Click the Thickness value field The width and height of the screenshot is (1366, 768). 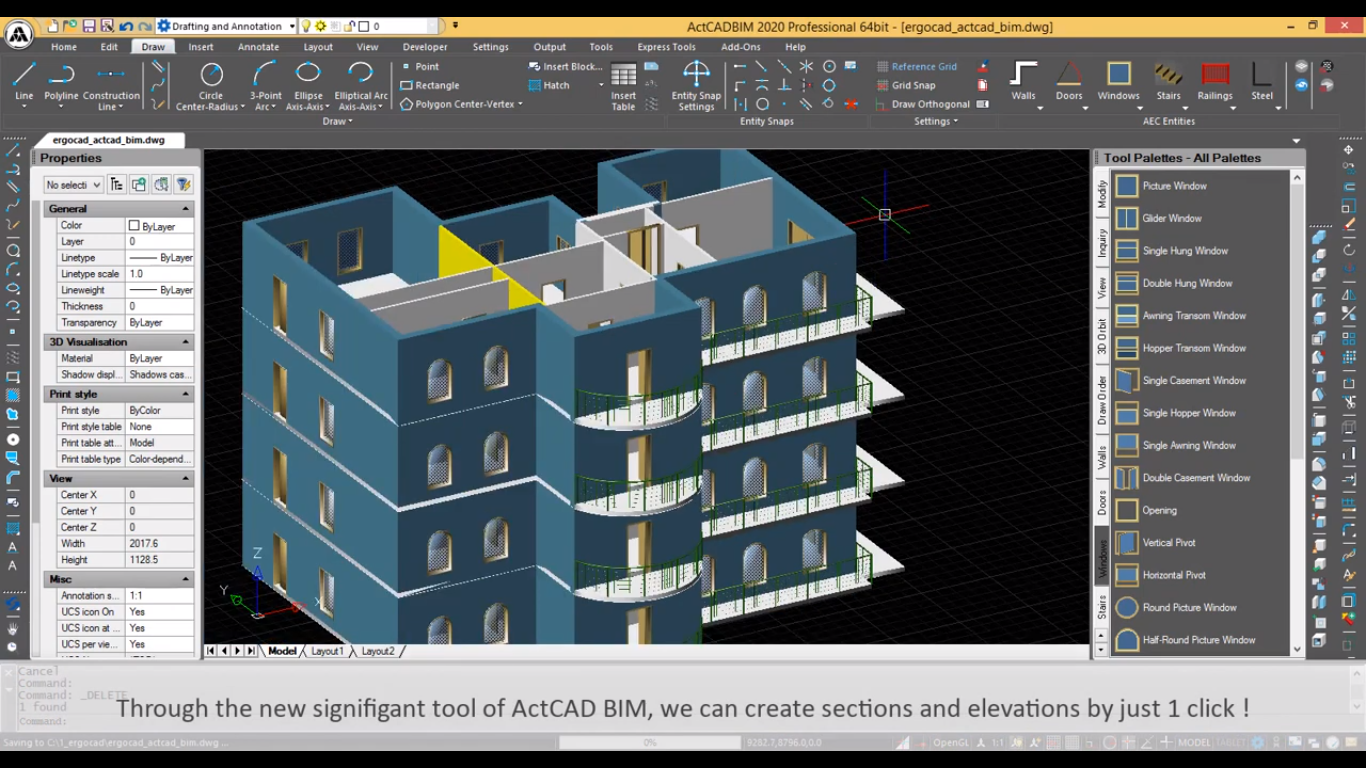pyautogui.click(x=160, y=306)
